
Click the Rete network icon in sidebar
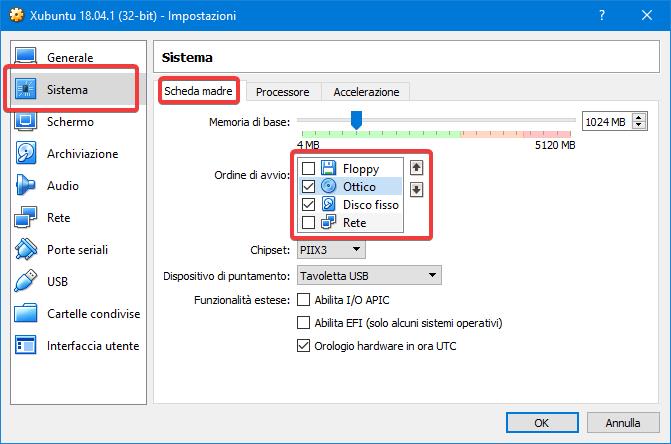click(x=25, y=217)
